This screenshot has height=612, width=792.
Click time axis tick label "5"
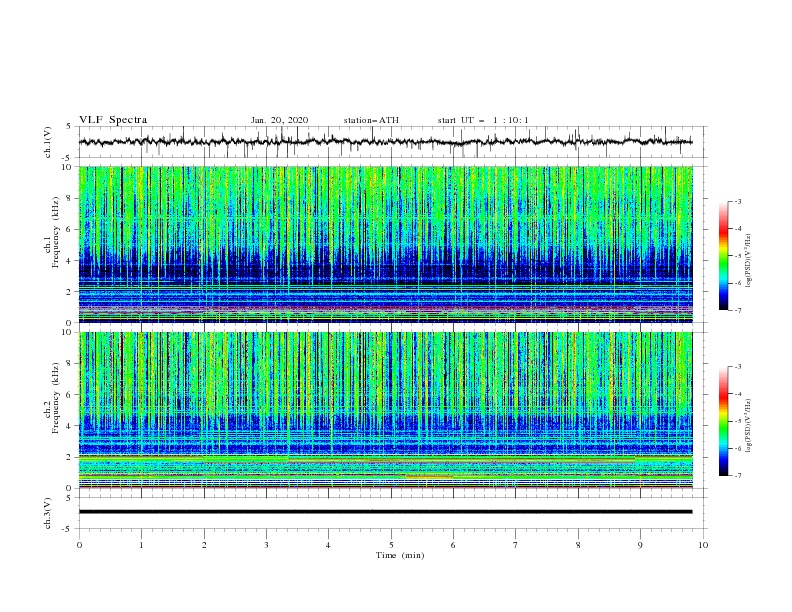tap(391, 545)
